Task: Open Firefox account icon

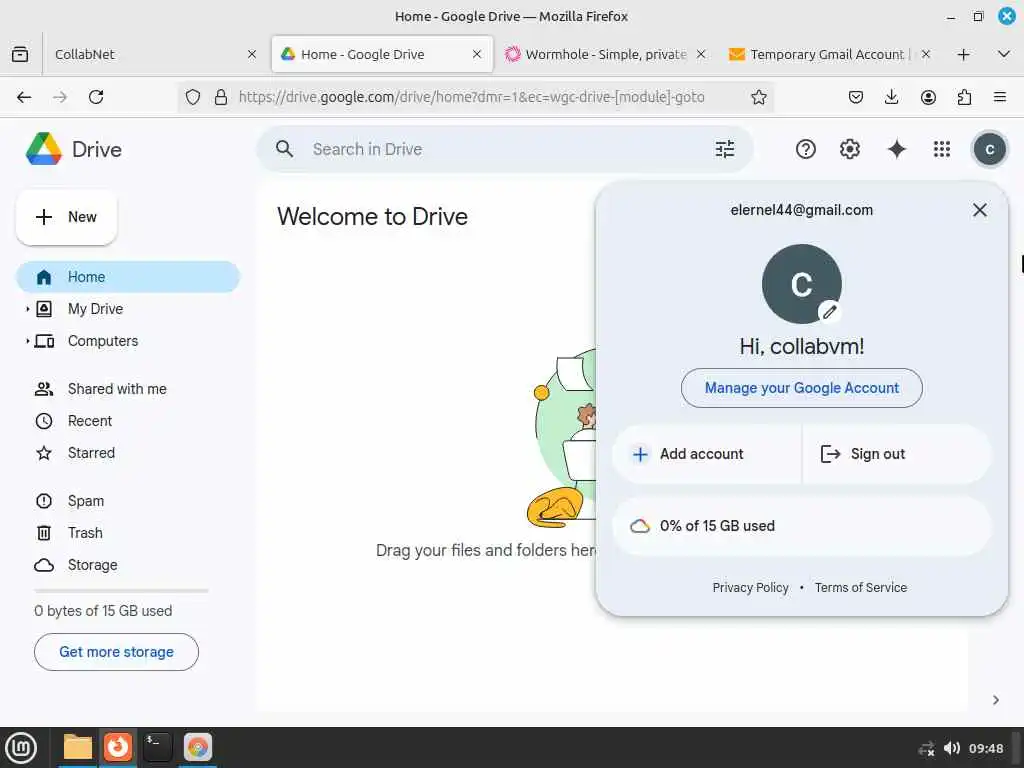Action: tap(928, 97)
